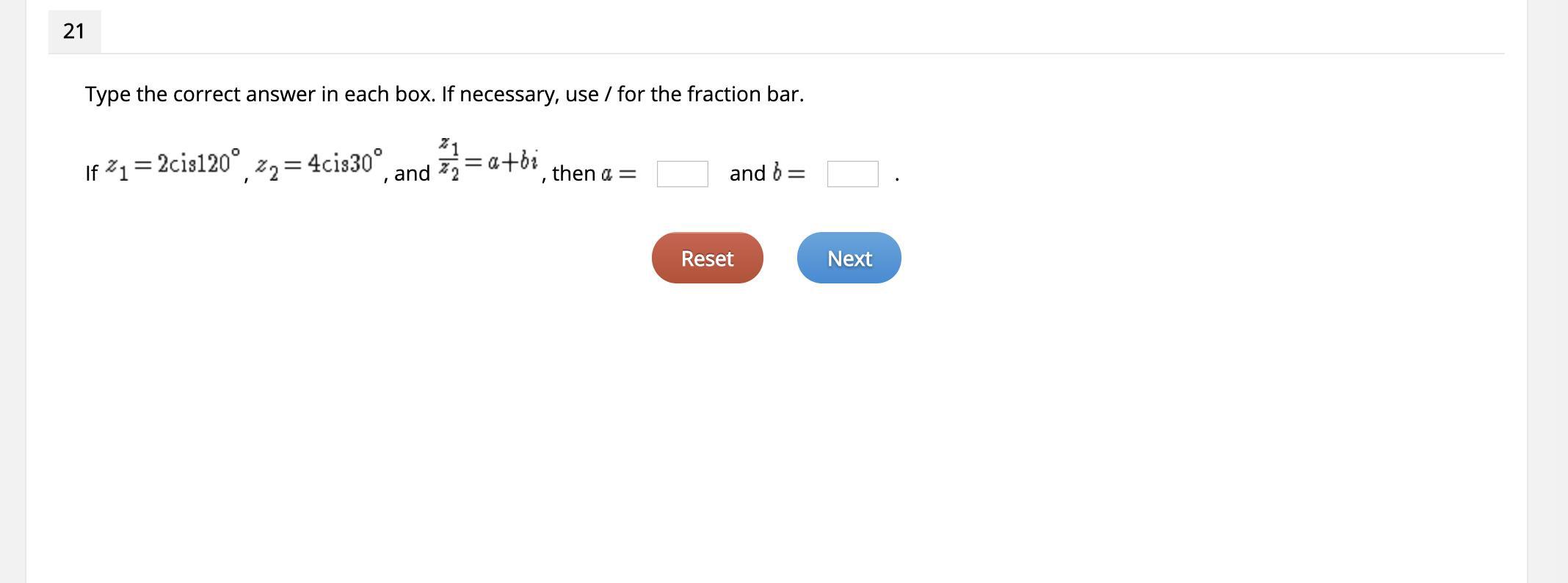This screenshot has height=583, width=1568.
Task: Click the a+bi part of the equation
Action: coord(512,161)
